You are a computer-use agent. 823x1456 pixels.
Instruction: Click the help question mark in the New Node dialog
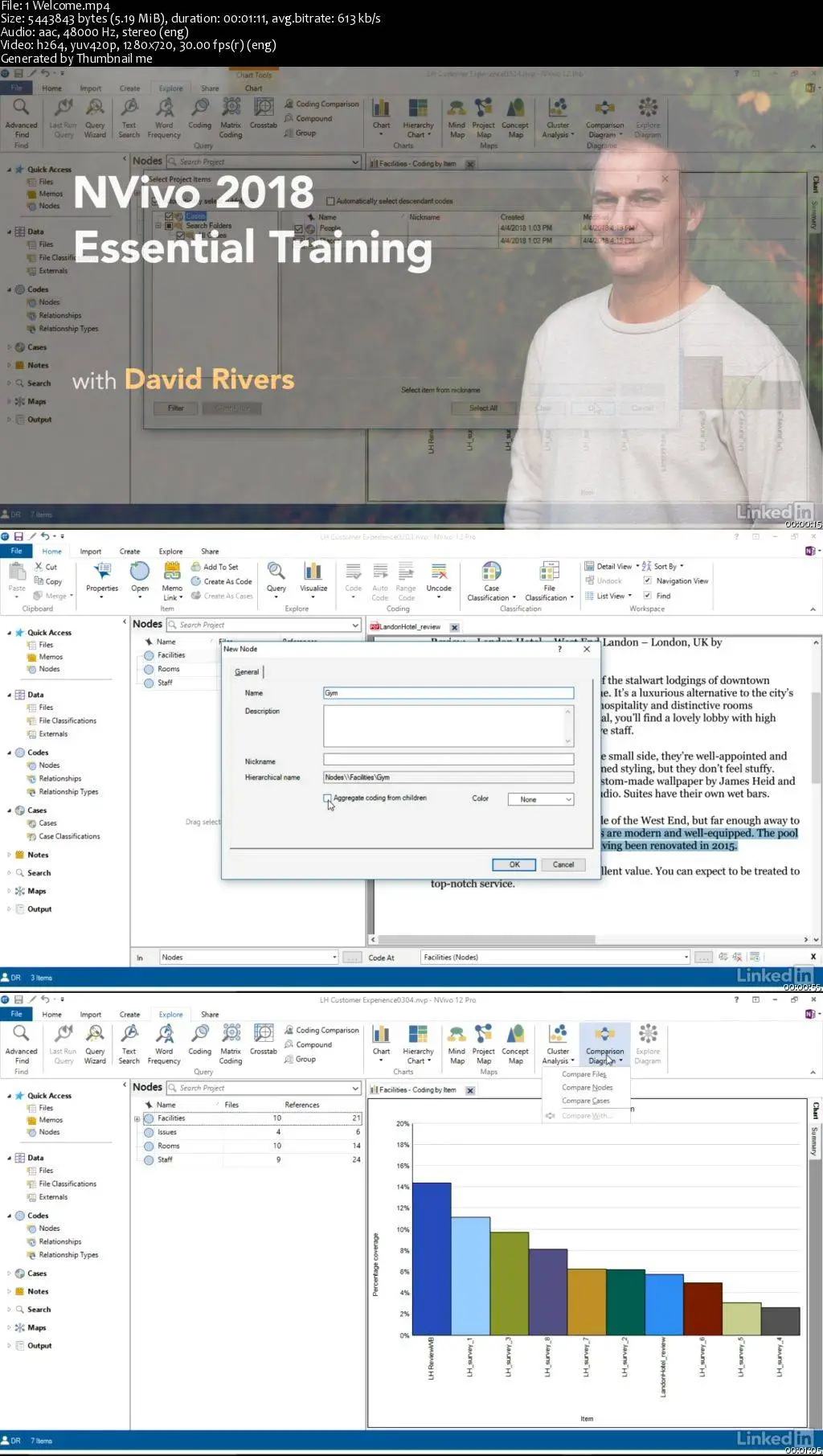tap(560, 649)
